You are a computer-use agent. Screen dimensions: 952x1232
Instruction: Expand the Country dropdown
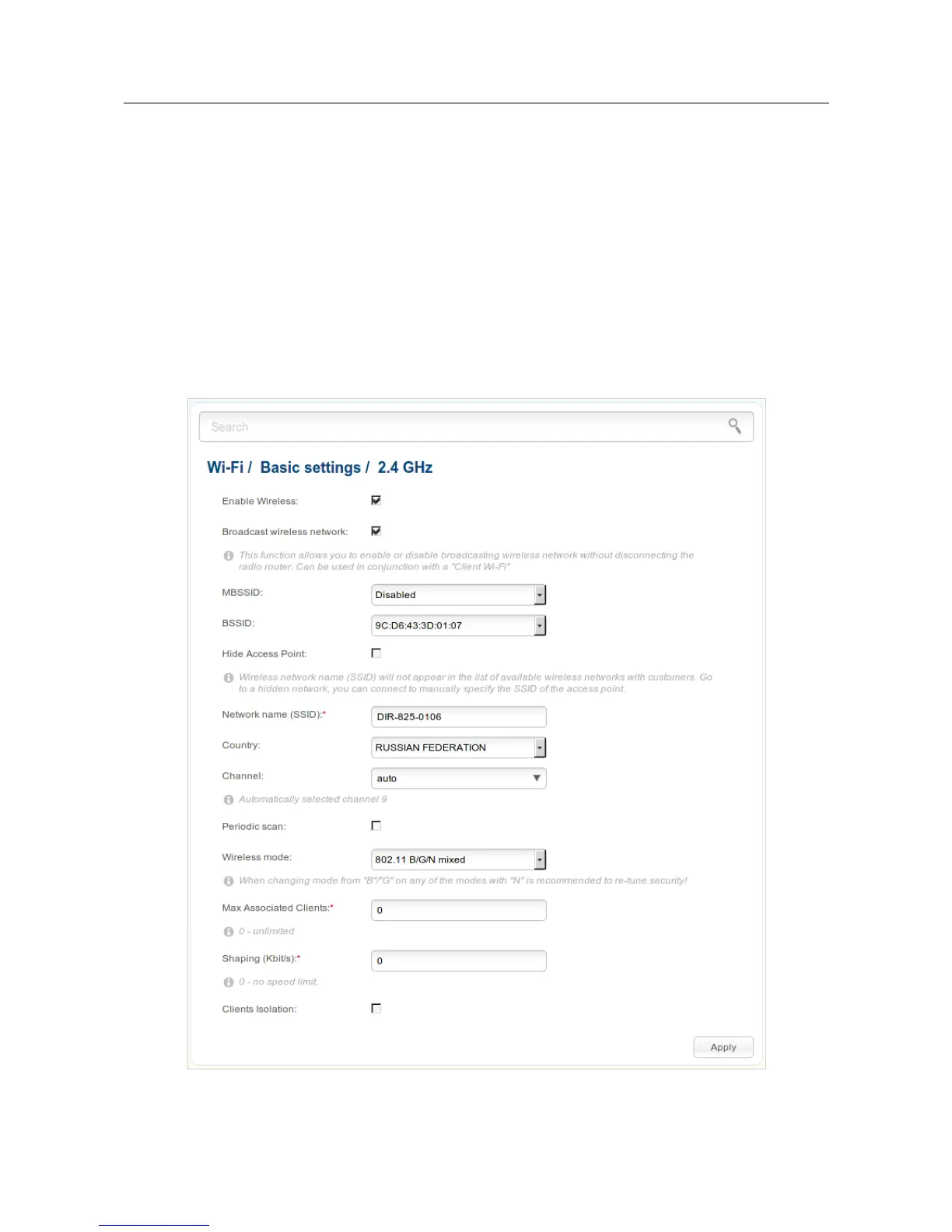click(x=459, y=747)
